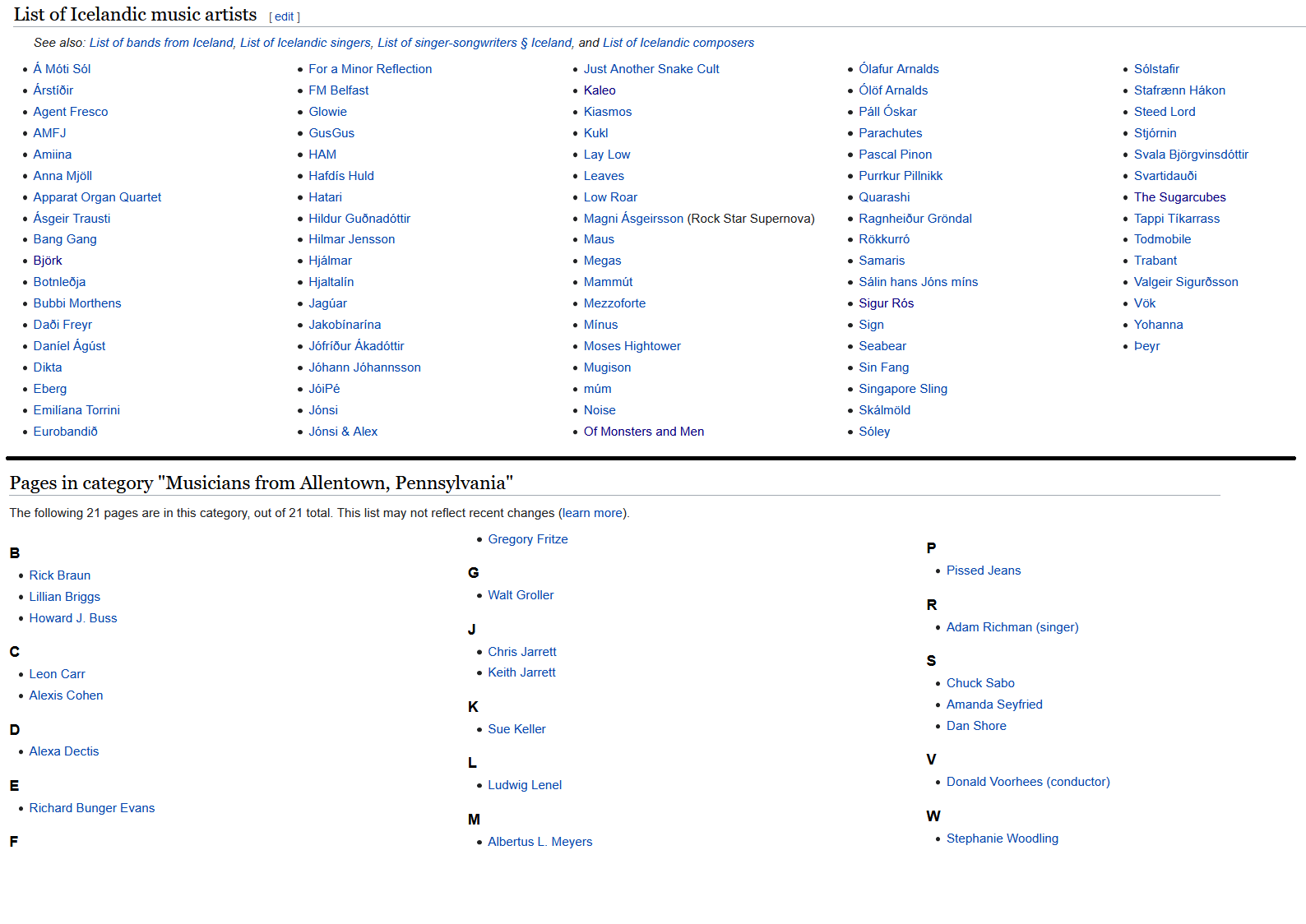This screenshot has width=1306, height=924.
Task: Open the Gregory Fritze link
Action: pos(528,539)
